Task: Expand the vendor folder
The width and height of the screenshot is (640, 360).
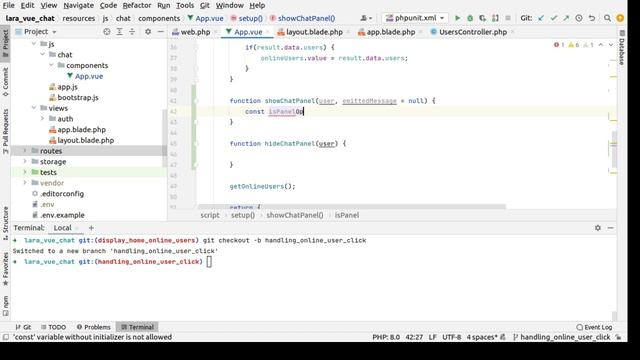Action: 25,182
